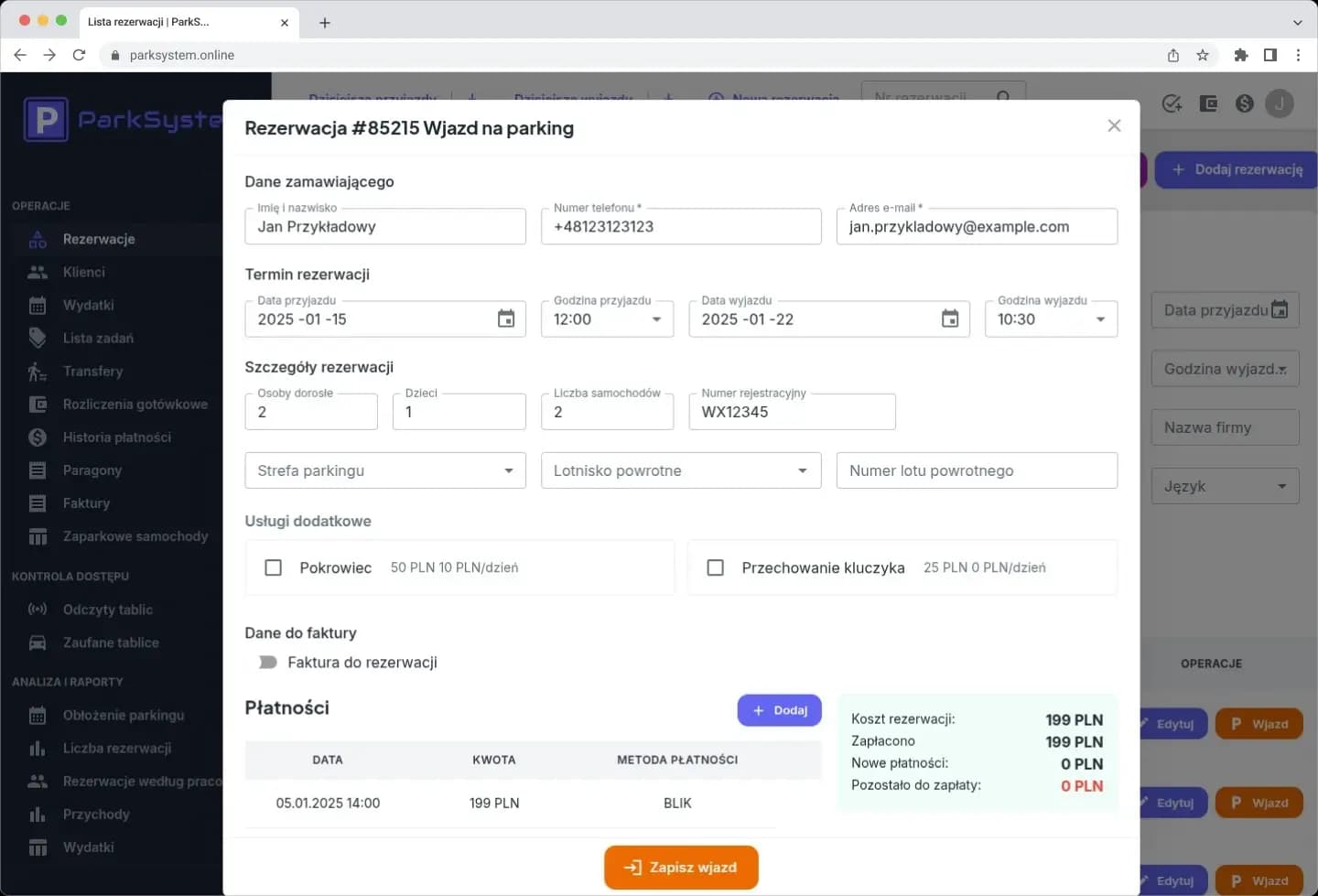Click the Rozliczenia gotówkowe wallet icon
Screen dimensions: 1318x896
pos(38,404)
